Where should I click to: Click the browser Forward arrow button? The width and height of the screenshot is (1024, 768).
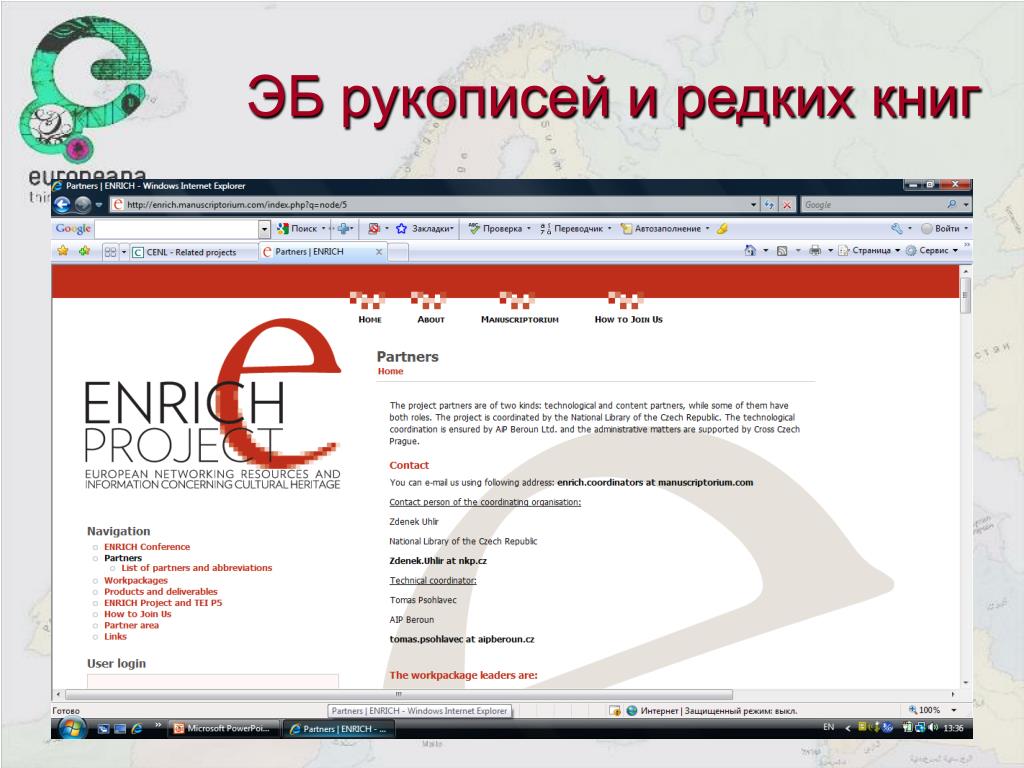coord(82,205)
